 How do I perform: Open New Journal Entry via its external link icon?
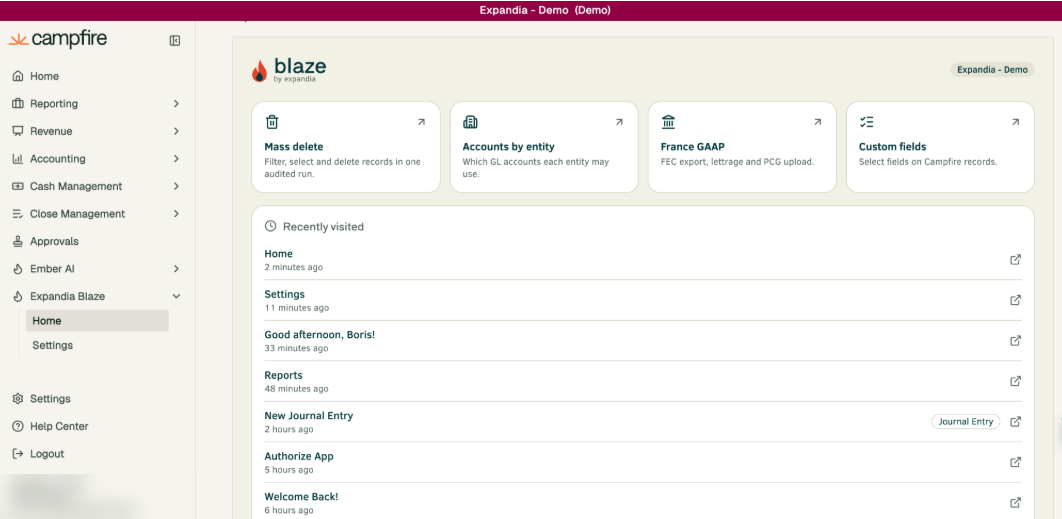pyautogui.click(x=1015, y=421)
